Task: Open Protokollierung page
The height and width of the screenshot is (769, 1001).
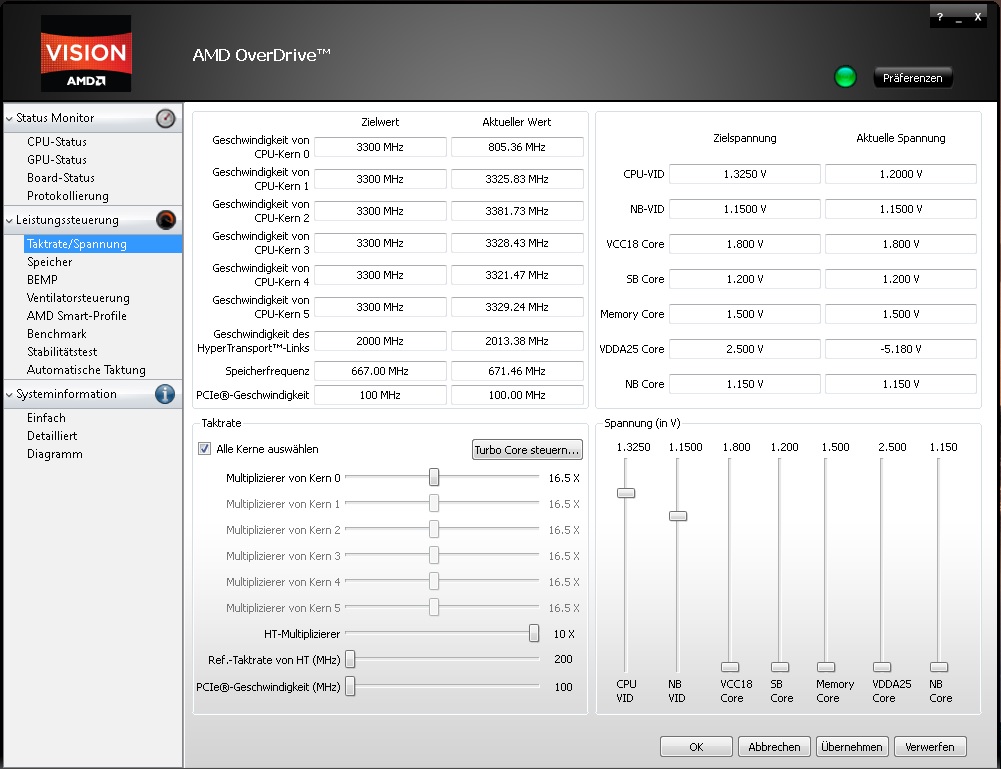Action: pos(68,196)
